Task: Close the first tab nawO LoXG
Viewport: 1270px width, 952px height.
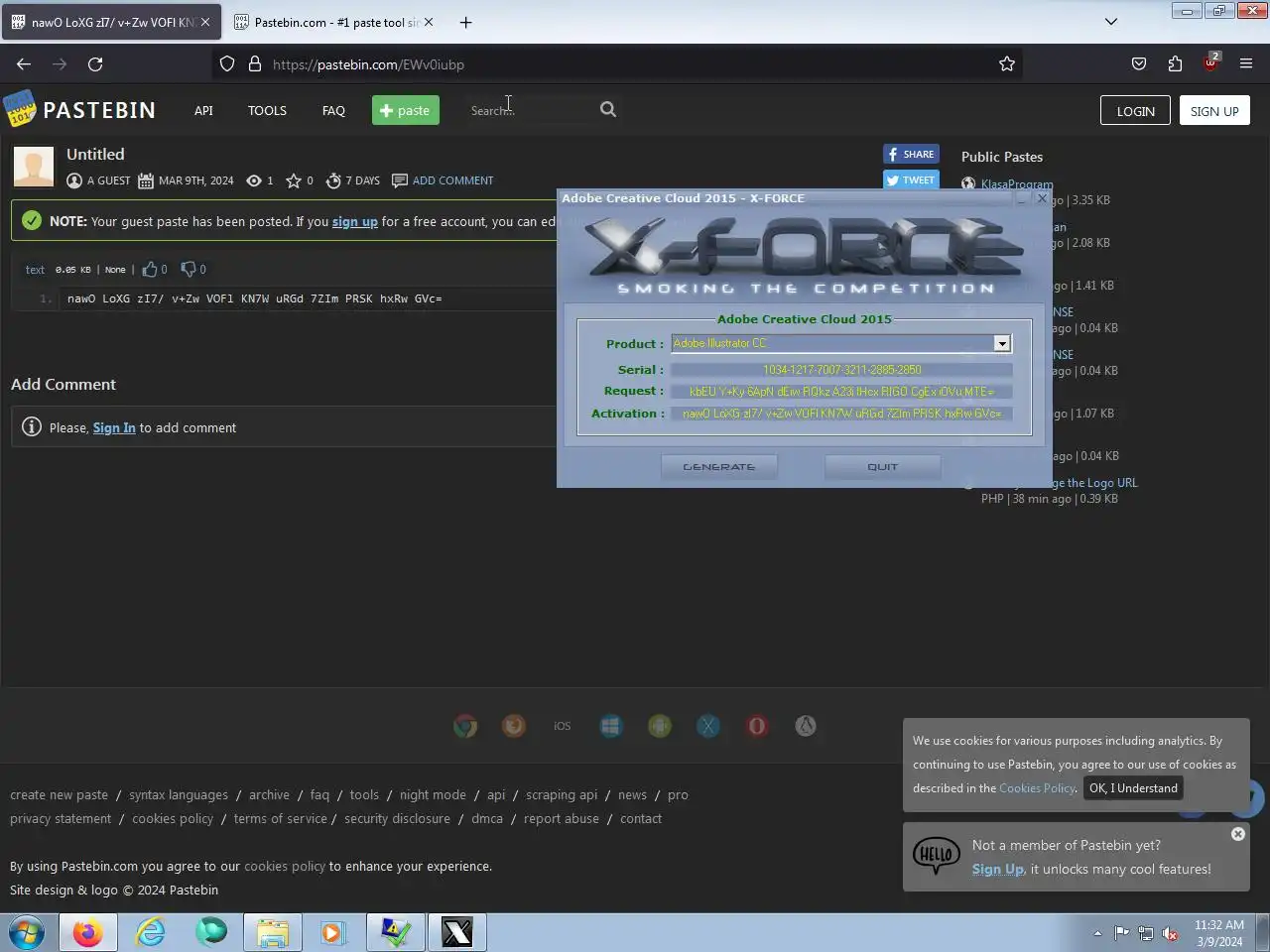Action: tap(205, 22)
